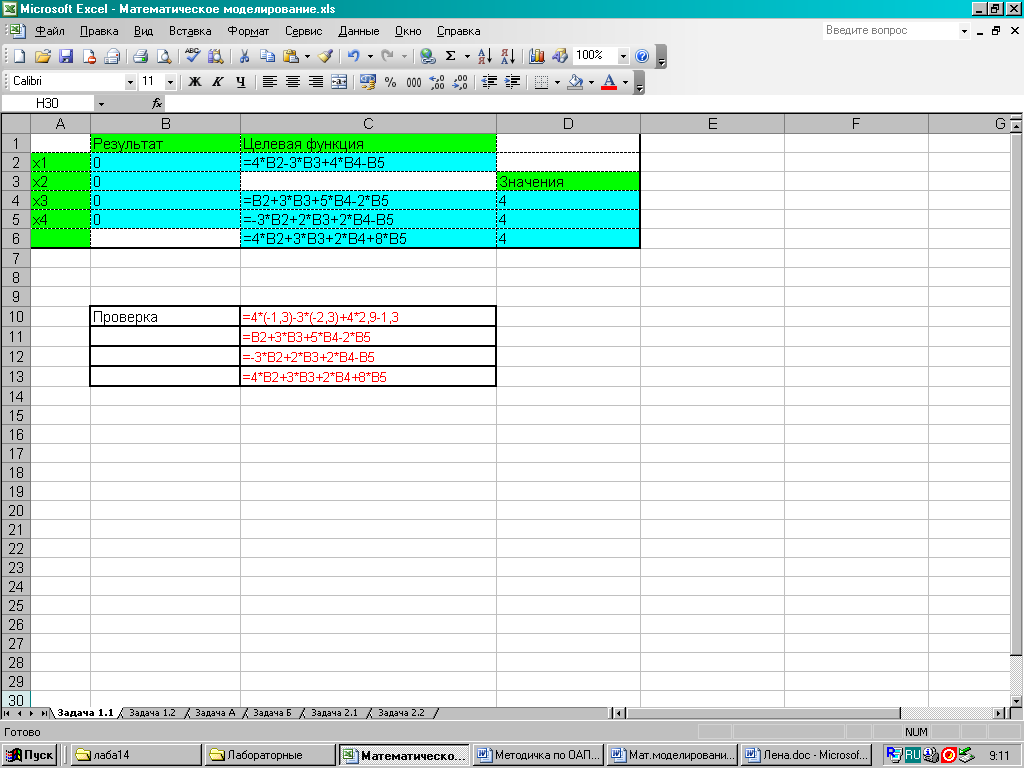Screen dimensions: 1024x768
Task: Toggle left text alignment
Action: tap(270, 82)
